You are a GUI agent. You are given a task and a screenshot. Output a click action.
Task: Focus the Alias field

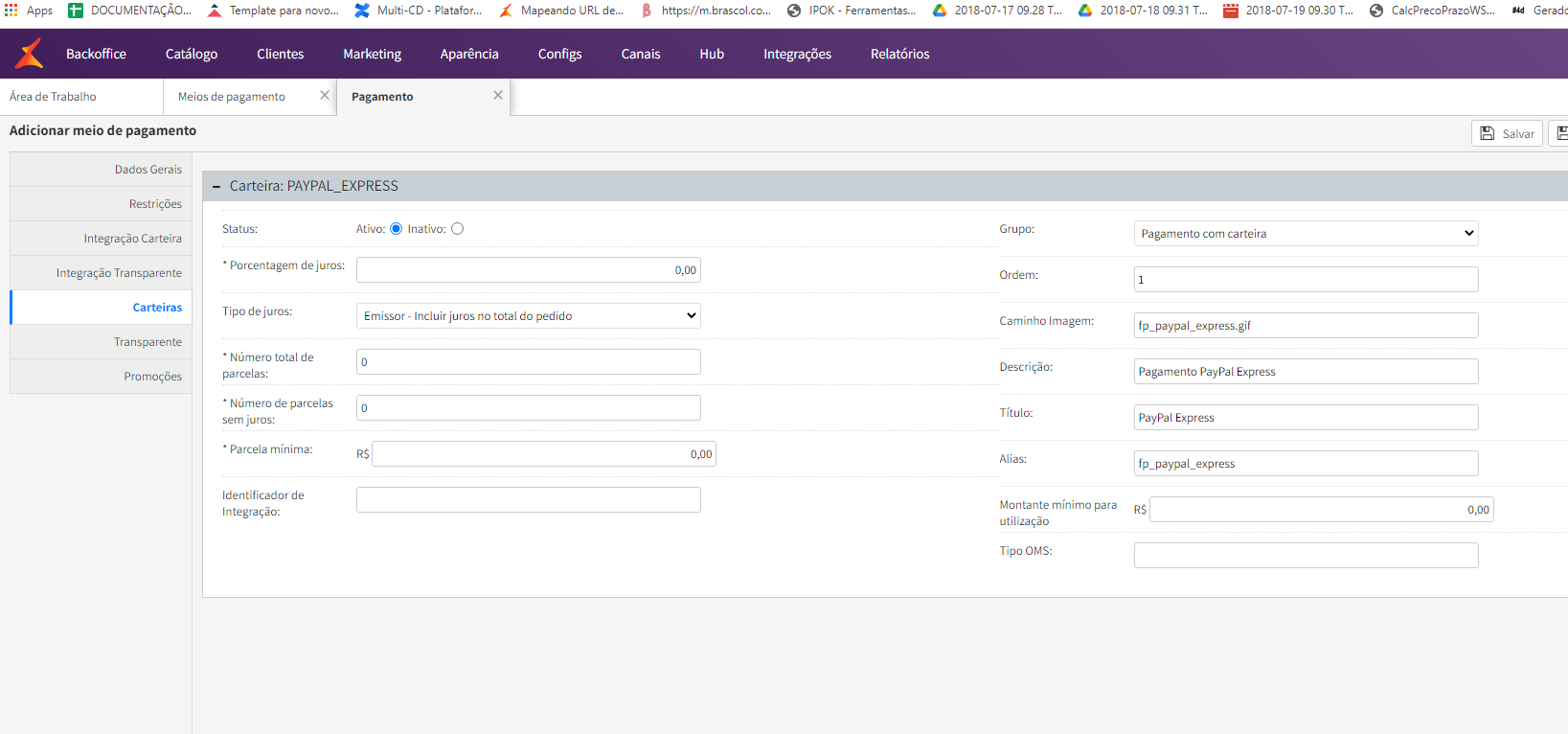point(1307,464)
